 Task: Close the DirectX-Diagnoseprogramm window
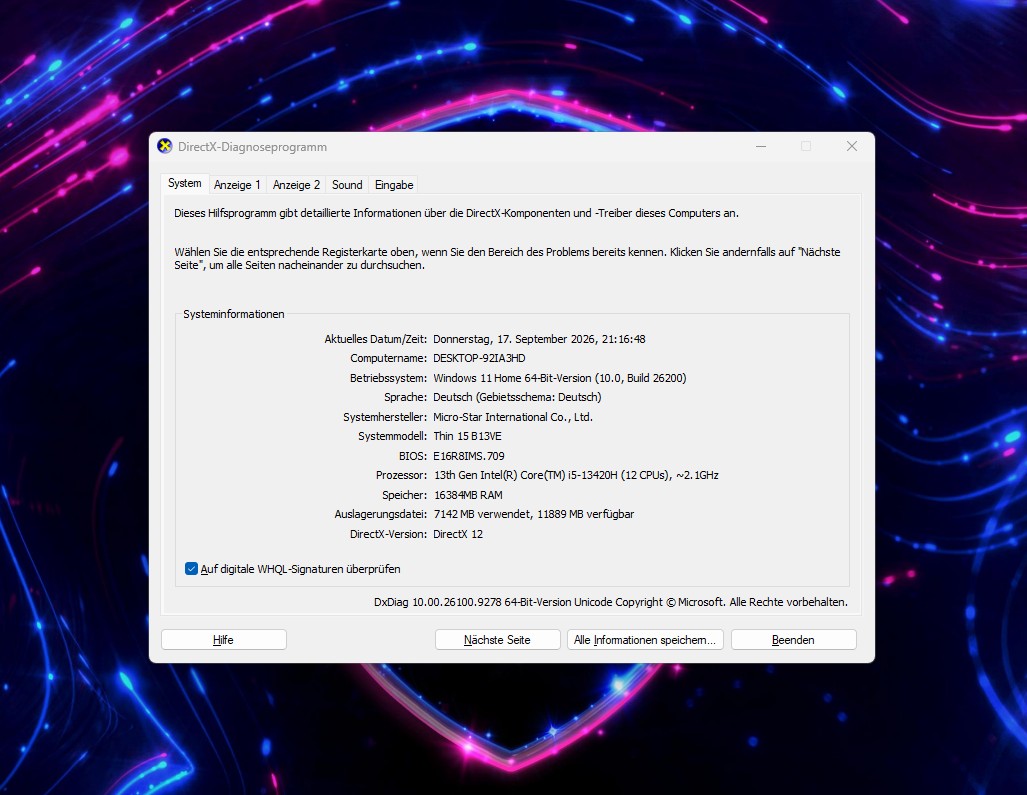(x=851, y=146)
